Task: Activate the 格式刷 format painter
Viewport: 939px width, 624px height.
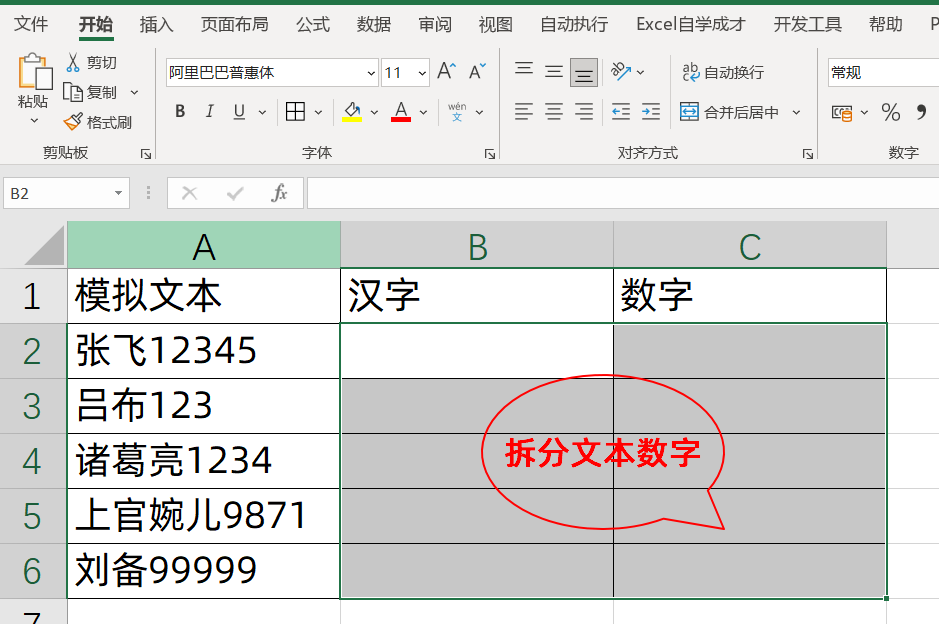Action: (98, 122)
